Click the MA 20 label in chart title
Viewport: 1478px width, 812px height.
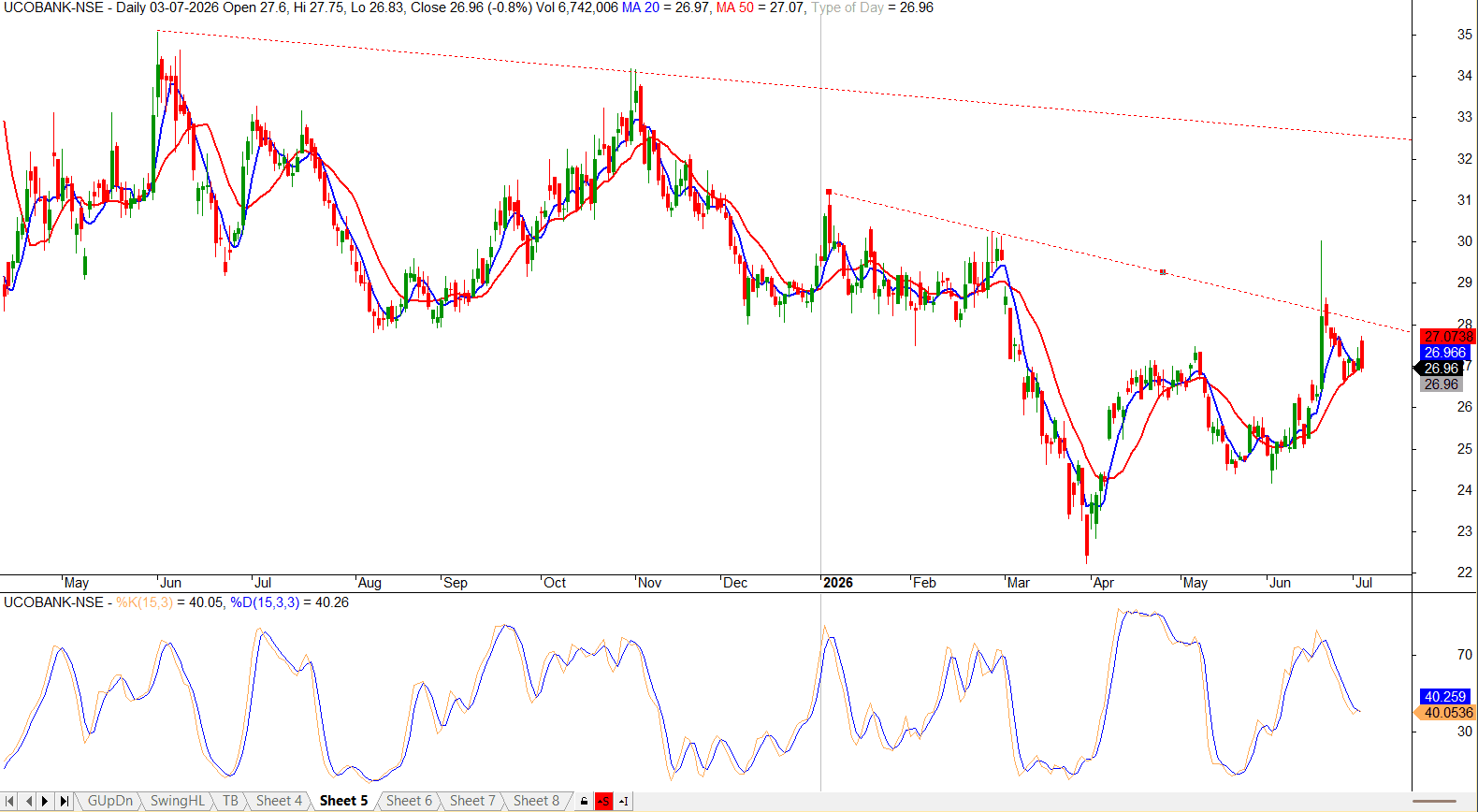click(641, 7)
